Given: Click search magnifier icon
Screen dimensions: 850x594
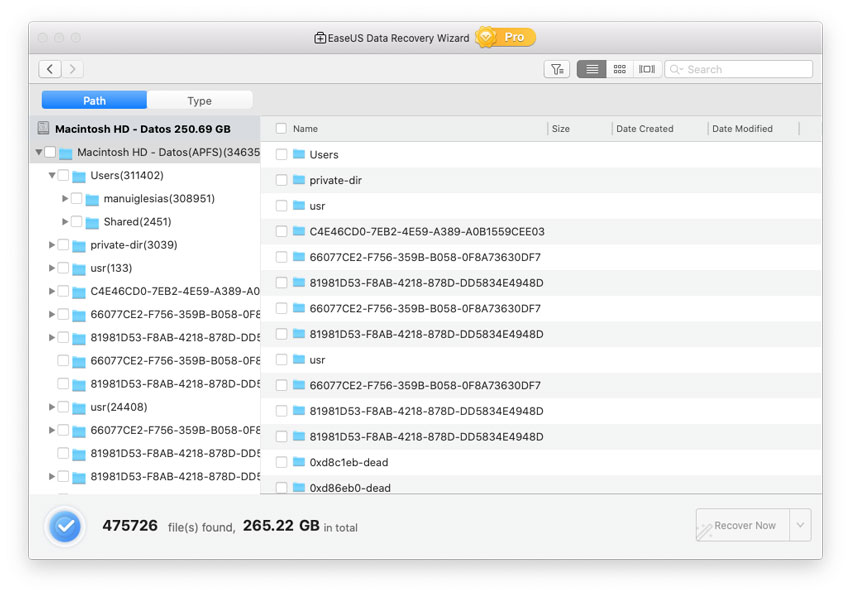Looking at the screenshot, I should coord(676,69).
